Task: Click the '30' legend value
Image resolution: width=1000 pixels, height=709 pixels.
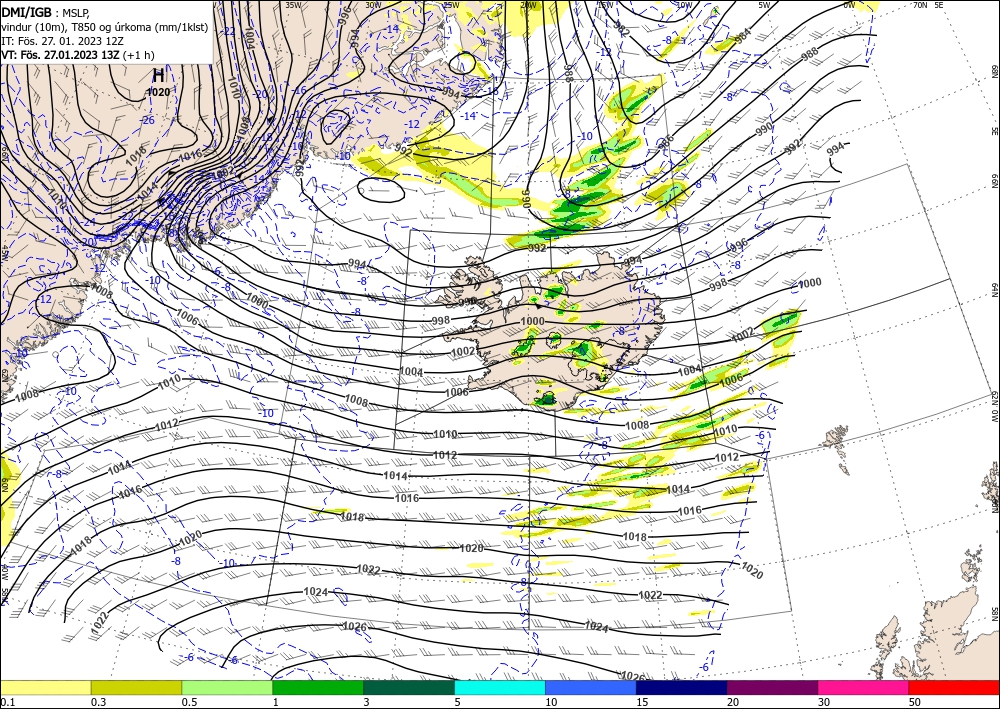Action: [x=825, y=702]
